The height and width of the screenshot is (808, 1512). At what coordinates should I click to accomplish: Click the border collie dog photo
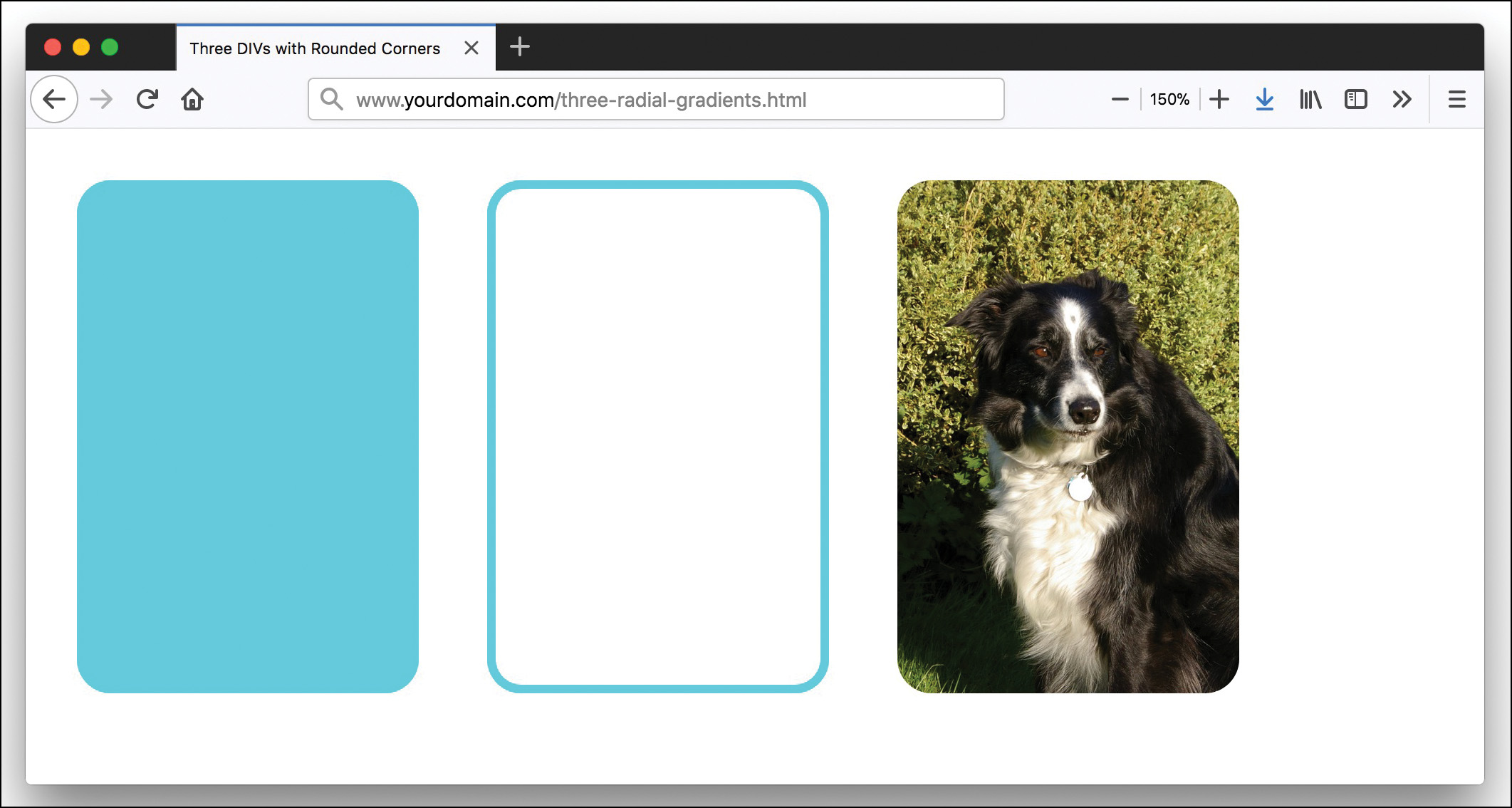pyautogui.click(x=1068, y=436)
